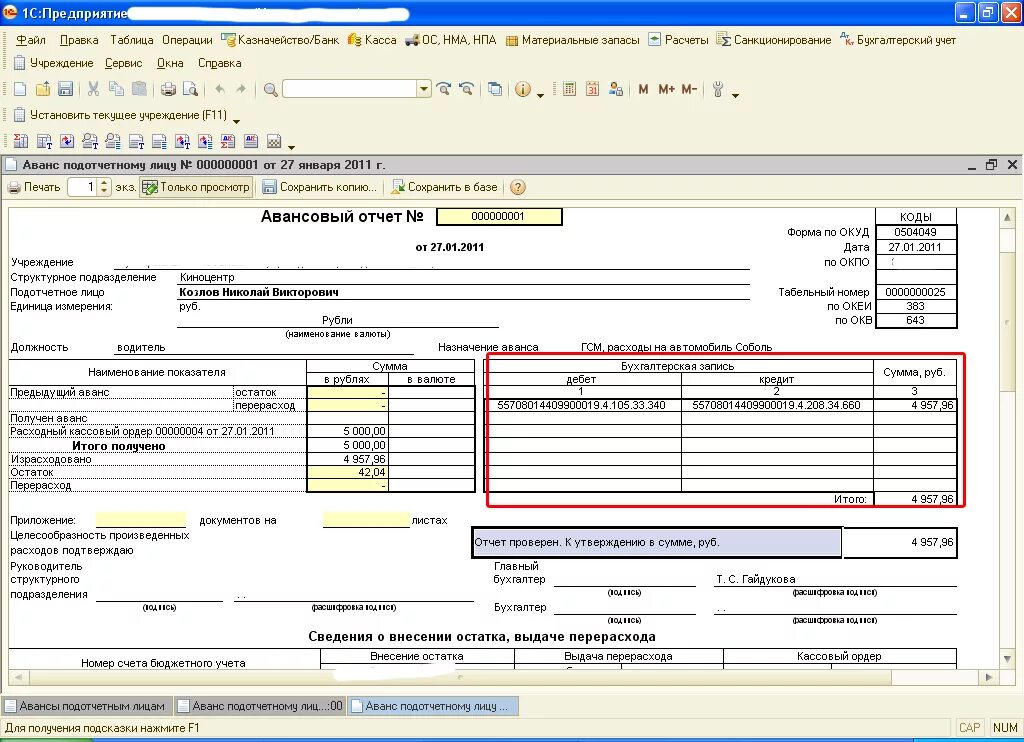Expand the arrow after Установить текущее учреждение
This screenshot has height=742, width=1024.
[x=236, y=121]
